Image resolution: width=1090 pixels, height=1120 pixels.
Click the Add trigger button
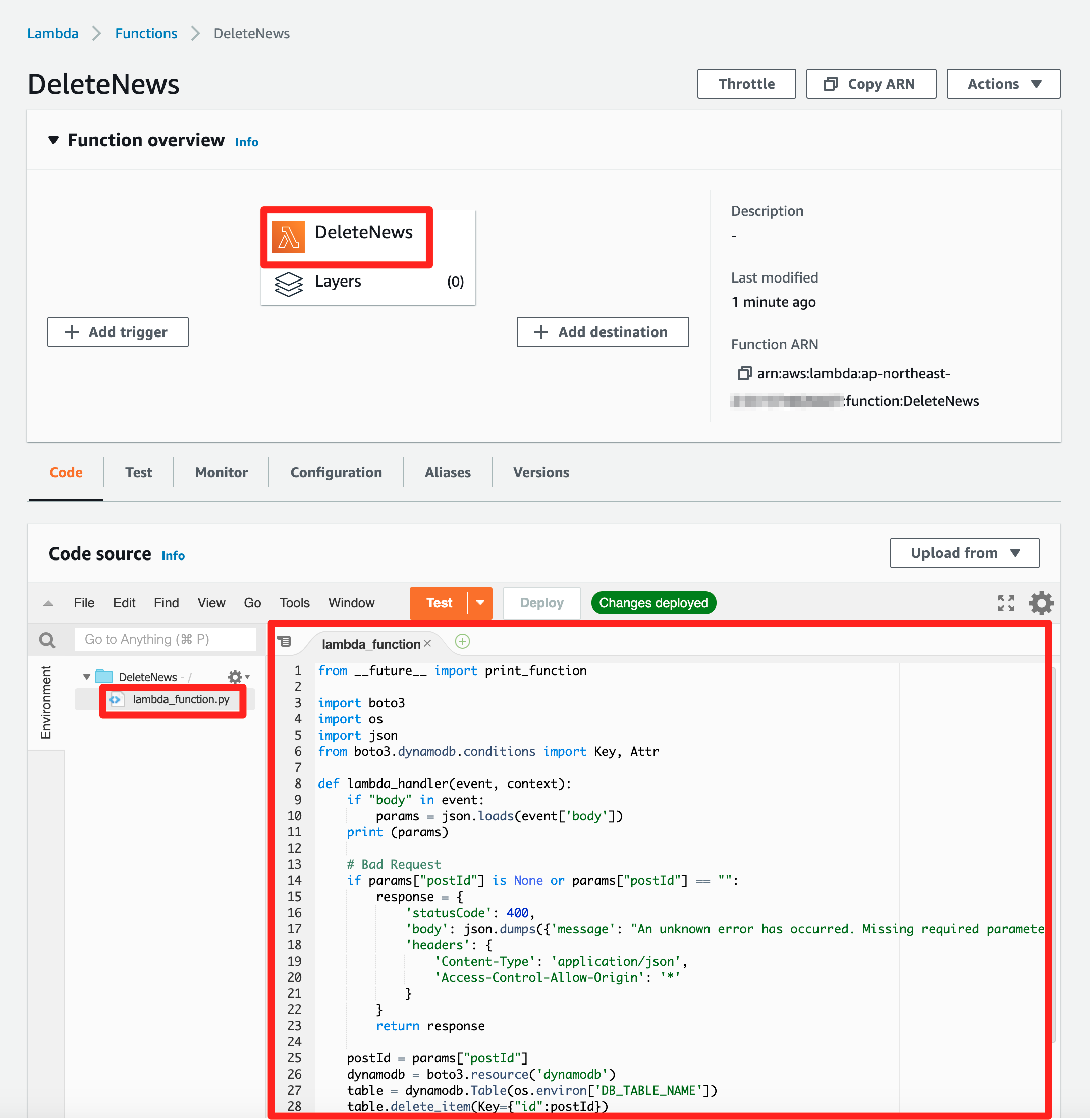[x=118, y=332]
